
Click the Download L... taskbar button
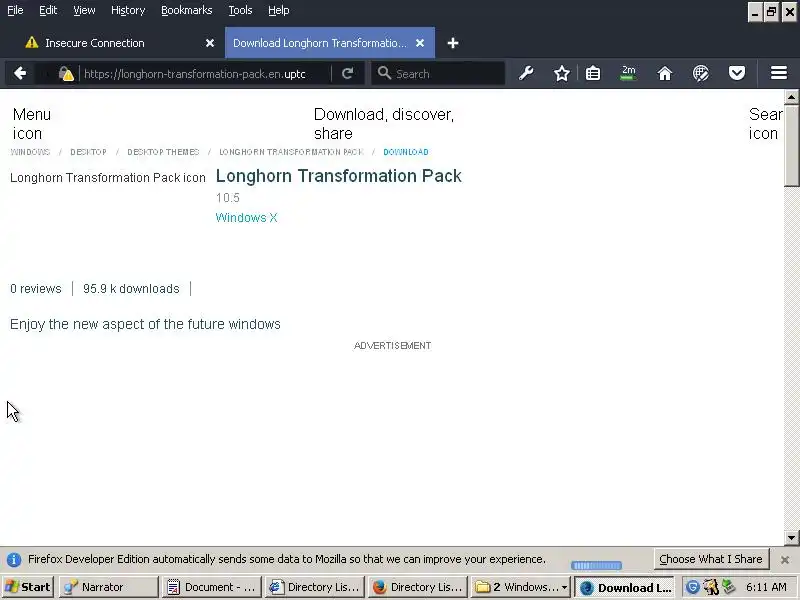624,587
